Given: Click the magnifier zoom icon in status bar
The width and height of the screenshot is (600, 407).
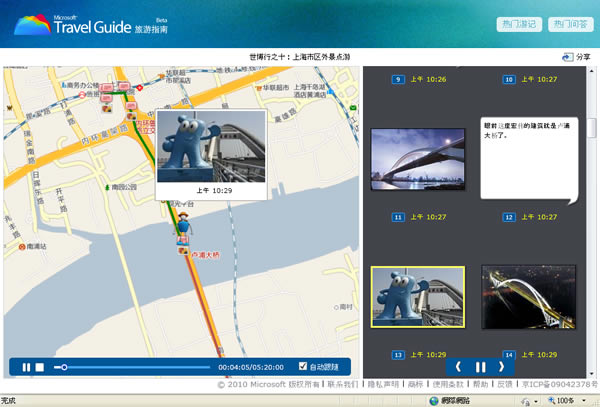Looking at the screenshot, I should [551, 400].
